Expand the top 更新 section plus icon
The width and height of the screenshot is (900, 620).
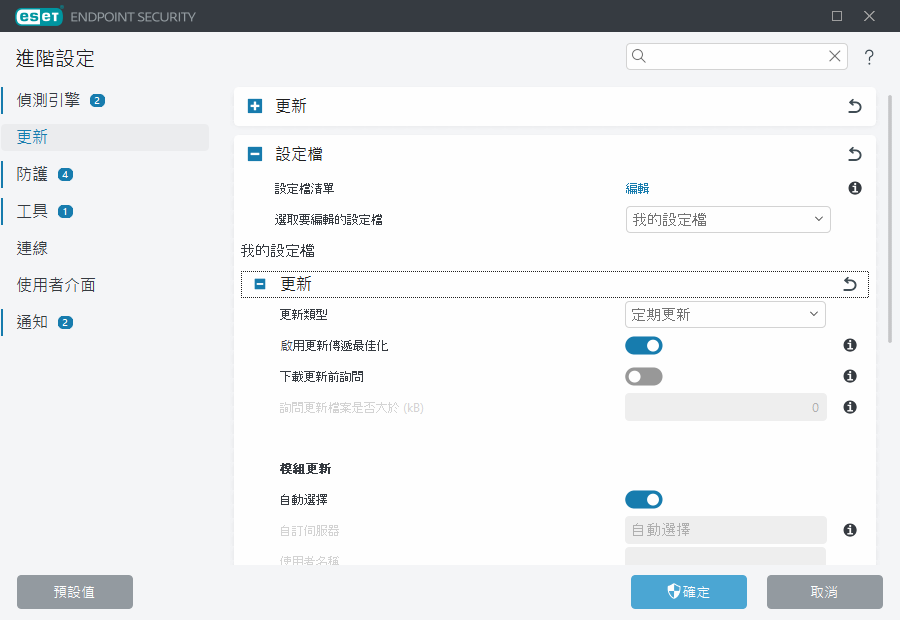point(255,106)
